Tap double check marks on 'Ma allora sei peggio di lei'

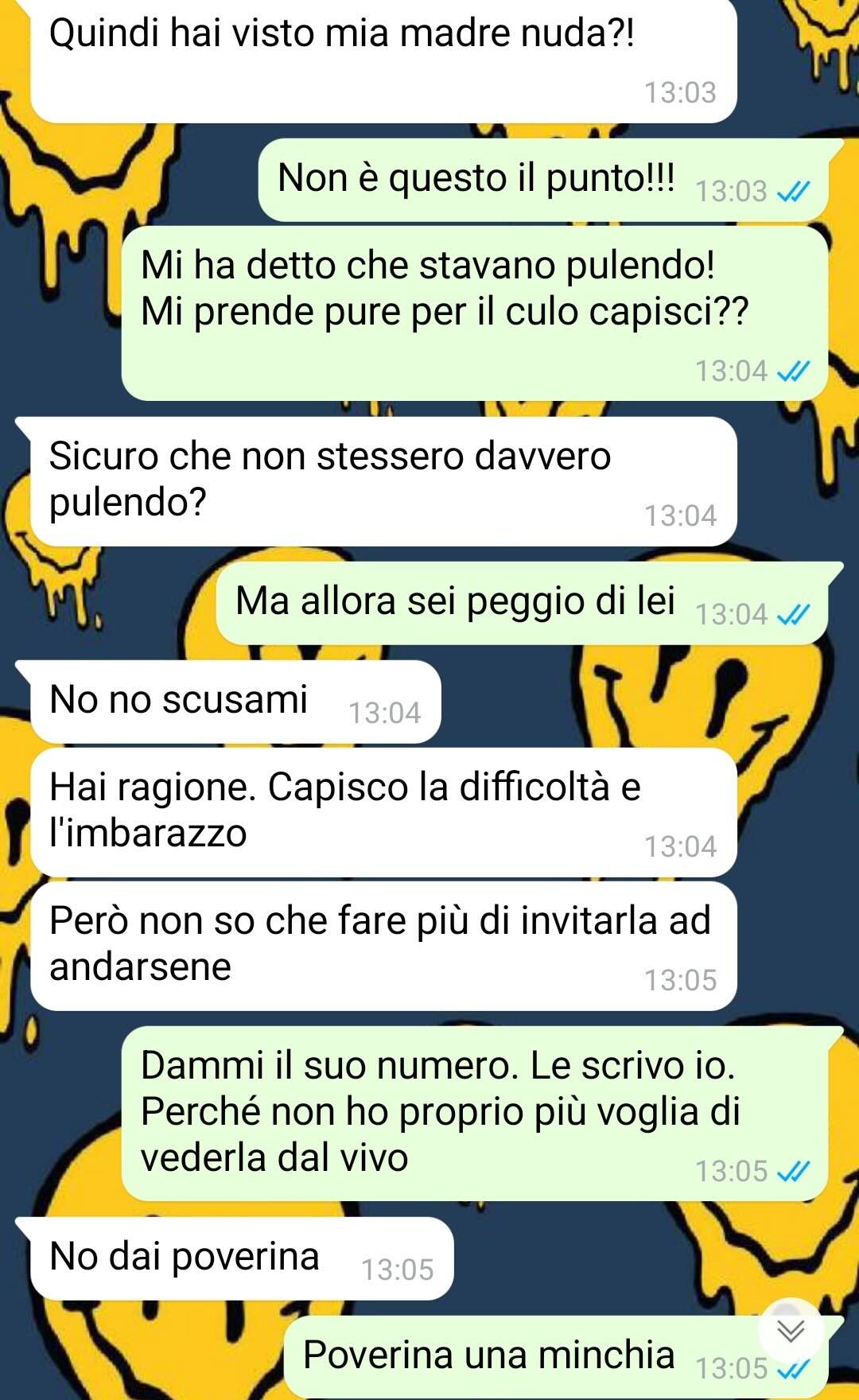click(x=793, y=615)
